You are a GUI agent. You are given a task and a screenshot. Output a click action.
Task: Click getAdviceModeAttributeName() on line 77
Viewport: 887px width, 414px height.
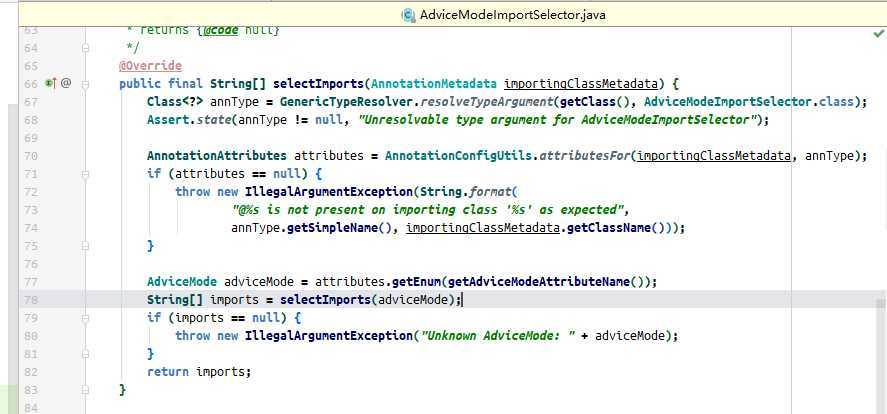[x=545, y=282]
